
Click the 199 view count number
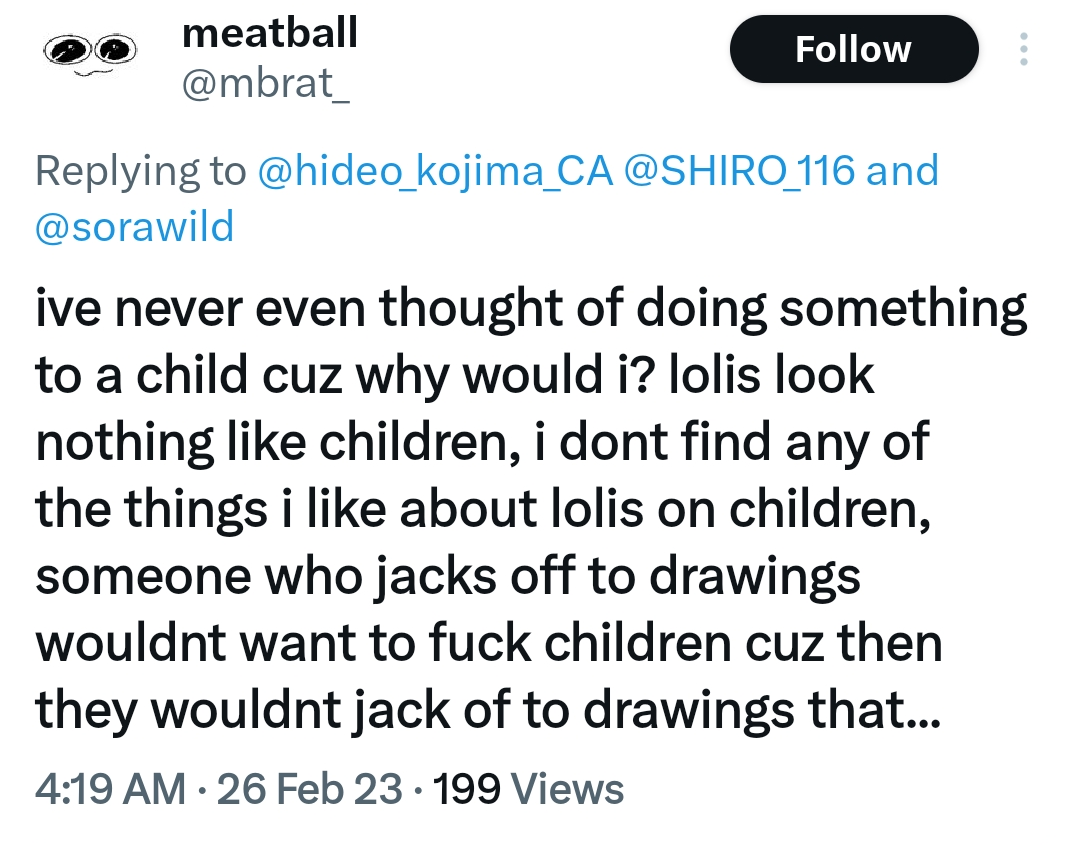(x=466, y=788)
